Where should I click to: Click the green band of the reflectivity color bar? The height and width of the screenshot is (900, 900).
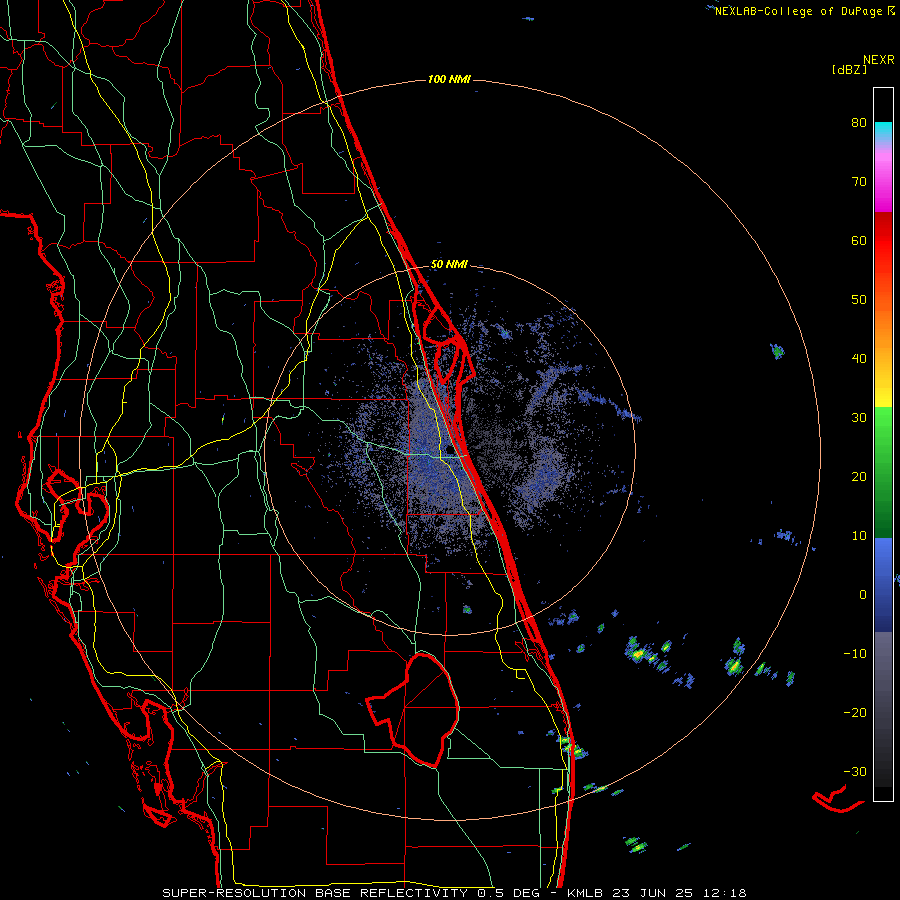(883, 472)
